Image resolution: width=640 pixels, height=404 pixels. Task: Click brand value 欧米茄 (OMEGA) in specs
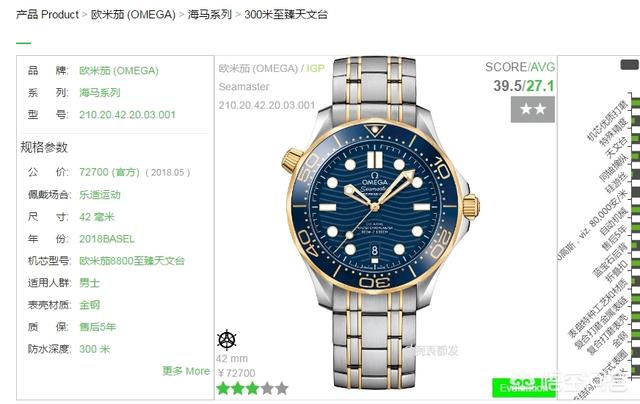point(119,71)
